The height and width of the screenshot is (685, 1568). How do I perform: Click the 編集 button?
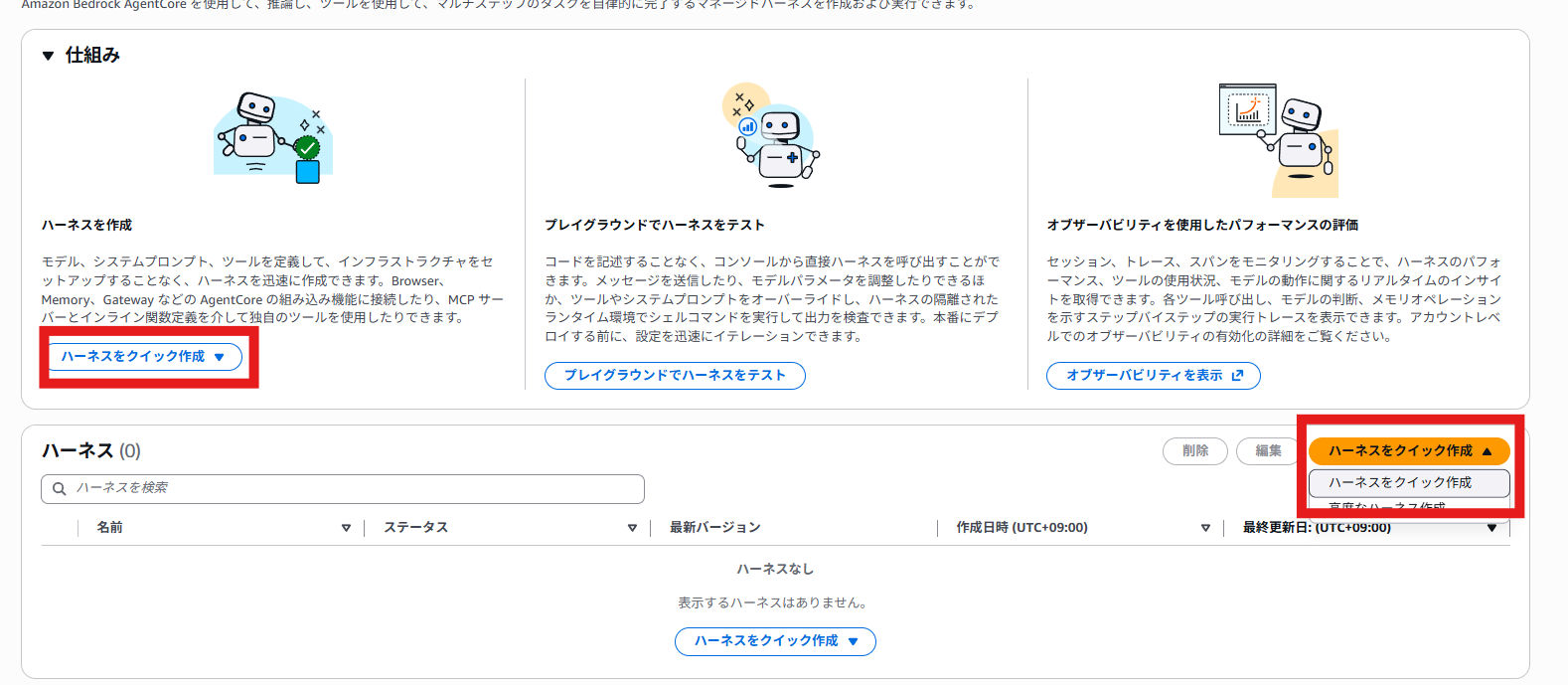click(1268, 451)
